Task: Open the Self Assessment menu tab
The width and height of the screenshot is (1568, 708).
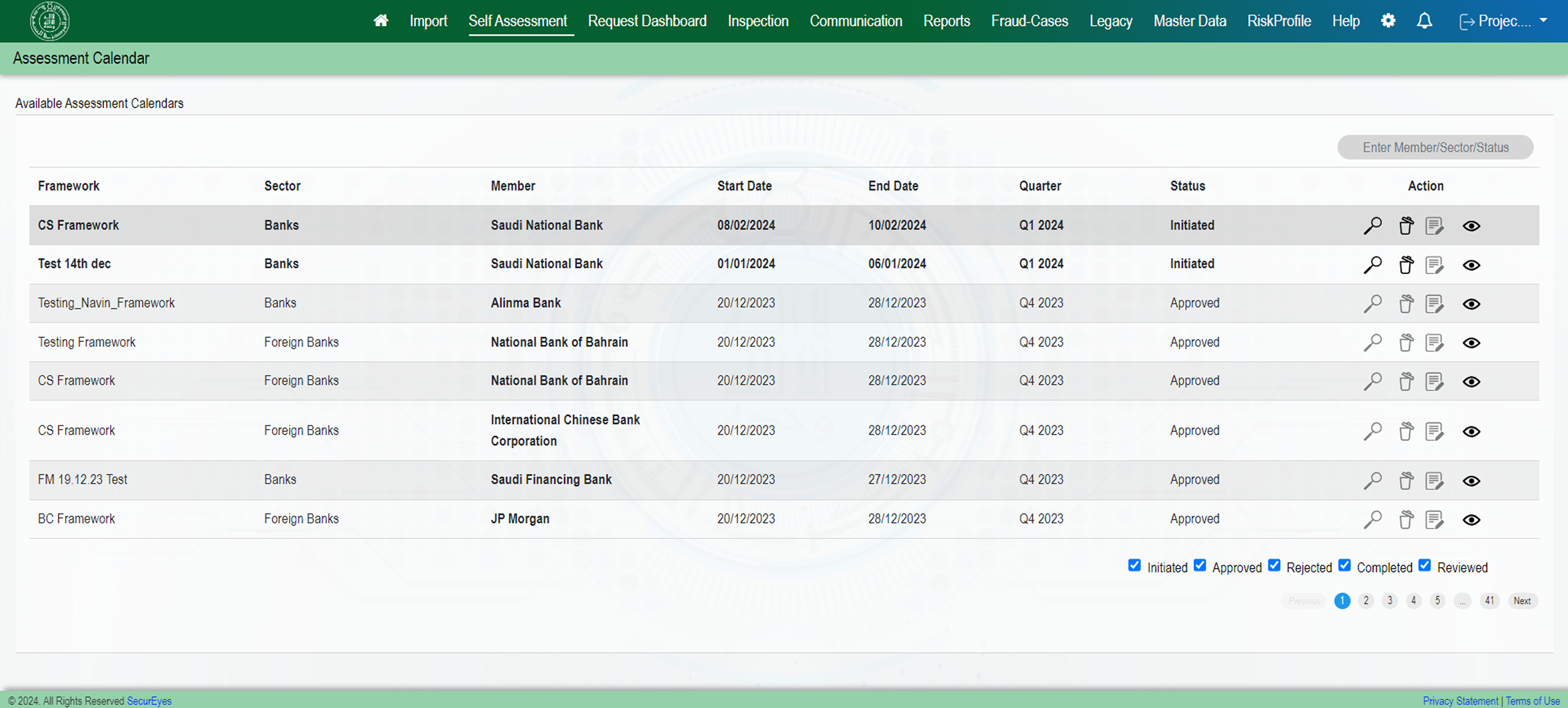Action: [x=517, y=21]
